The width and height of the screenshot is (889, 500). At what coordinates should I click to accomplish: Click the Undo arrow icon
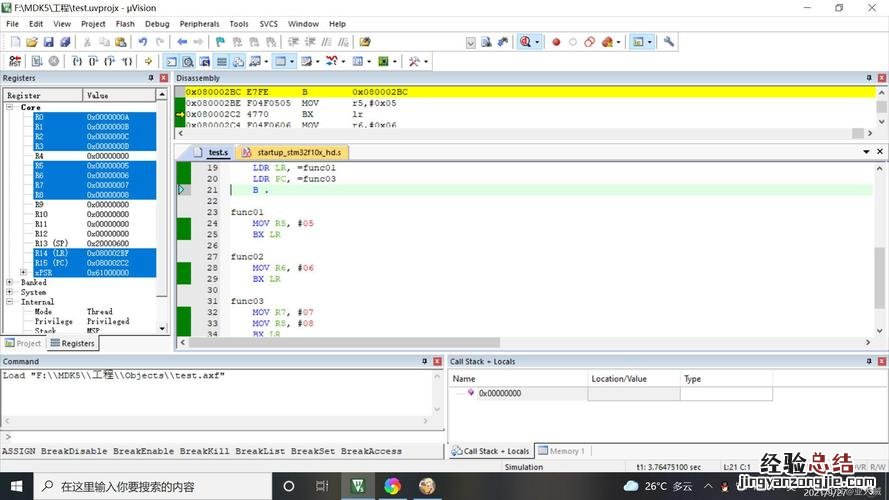(x=143, y=42)
